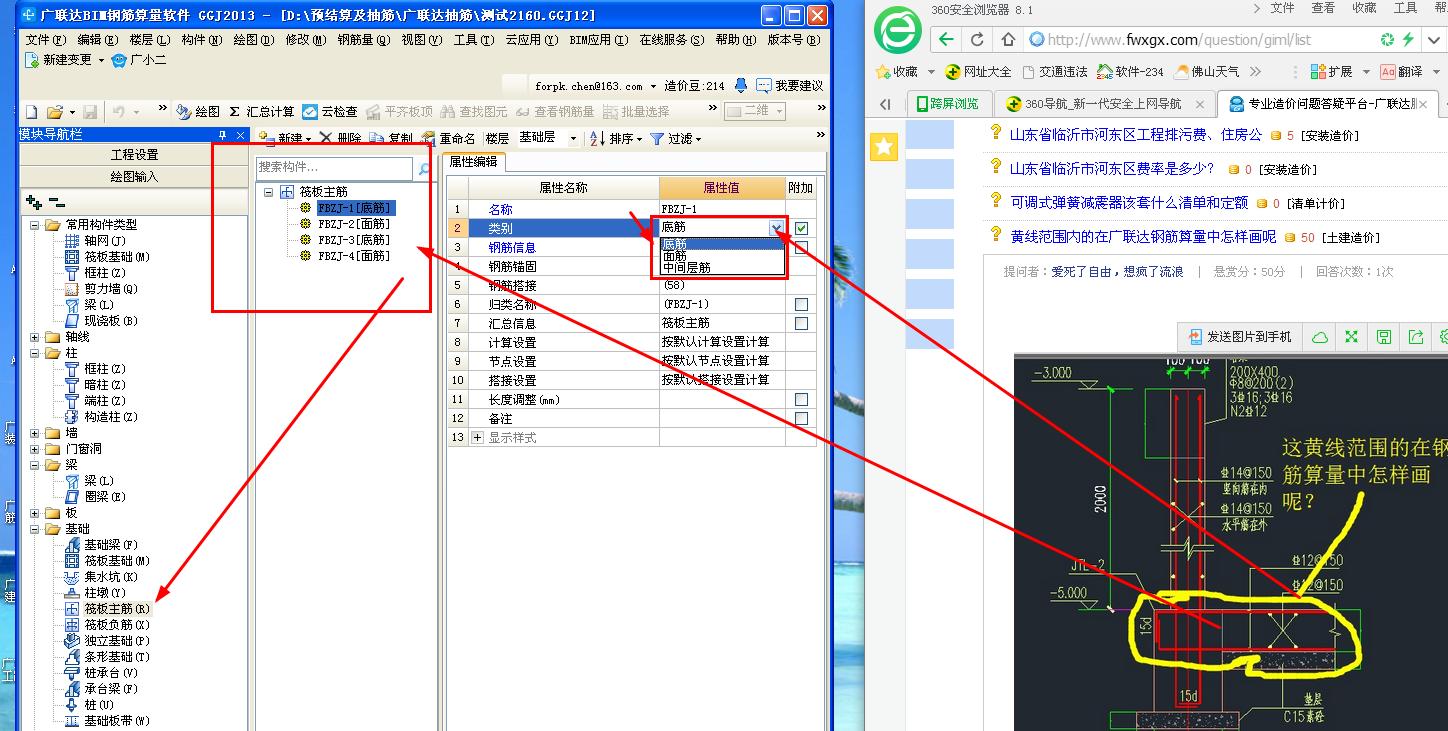The width and height of the screenshot is (1448, 731).
Task: Open the 过滤 filter menu
Action: tap(675, 138)
